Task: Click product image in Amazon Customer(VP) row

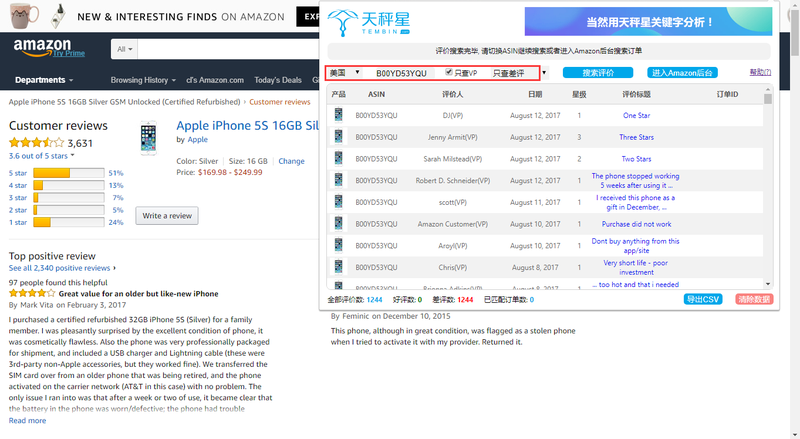Action: pos(338,224)
